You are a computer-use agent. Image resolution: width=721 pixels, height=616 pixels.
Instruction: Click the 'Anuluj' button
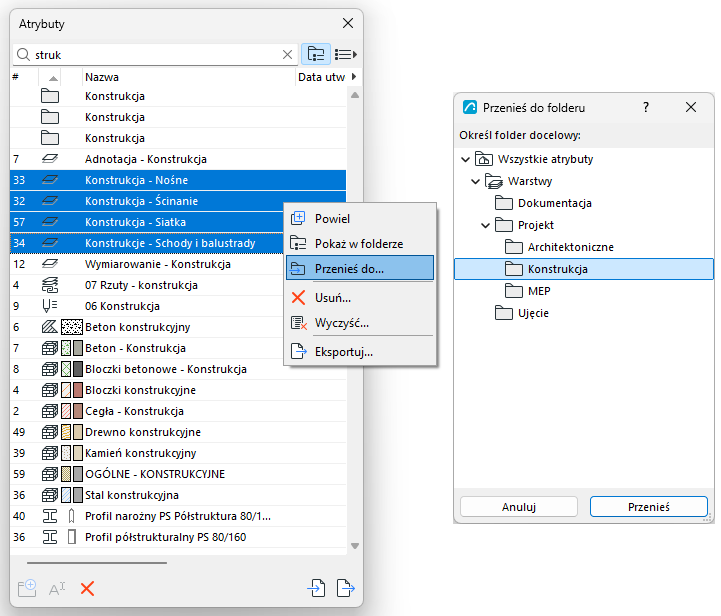519,507
